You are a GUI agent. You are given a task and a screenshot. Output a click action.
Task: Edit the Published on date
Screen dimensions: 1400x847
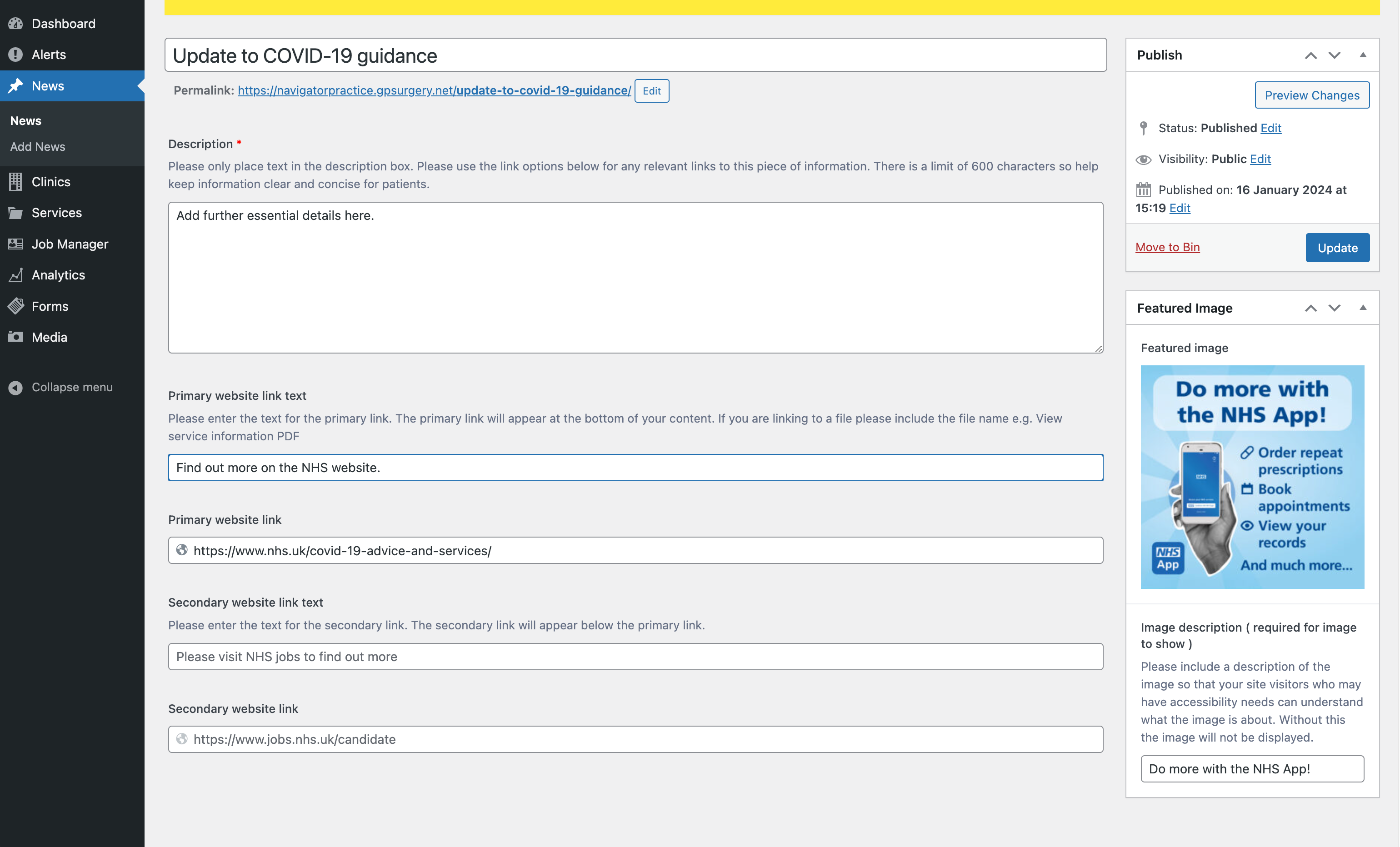click(1180, 208)
